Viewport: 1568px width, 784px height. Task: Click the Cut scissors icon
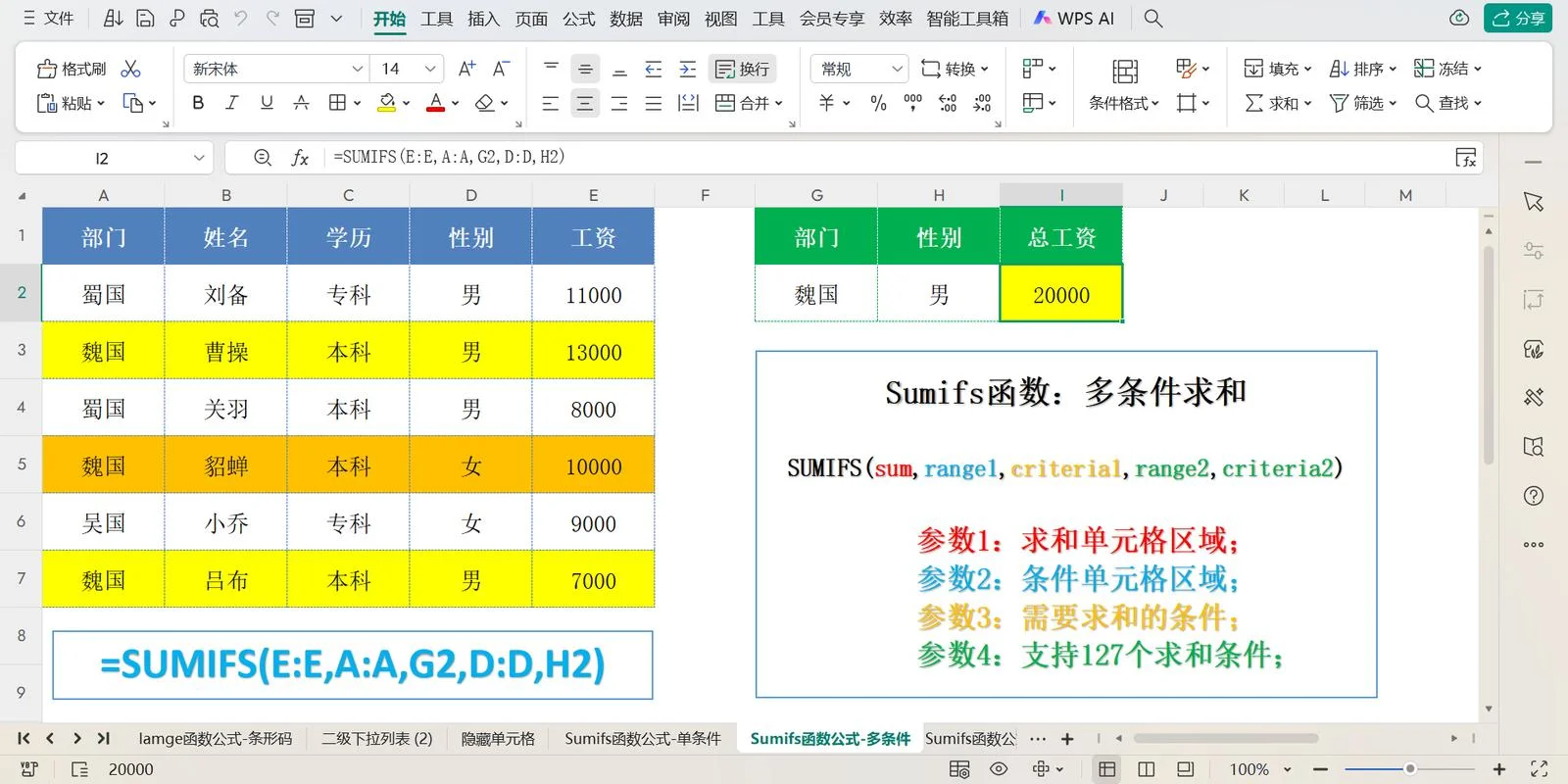click(x=130, y=69)
